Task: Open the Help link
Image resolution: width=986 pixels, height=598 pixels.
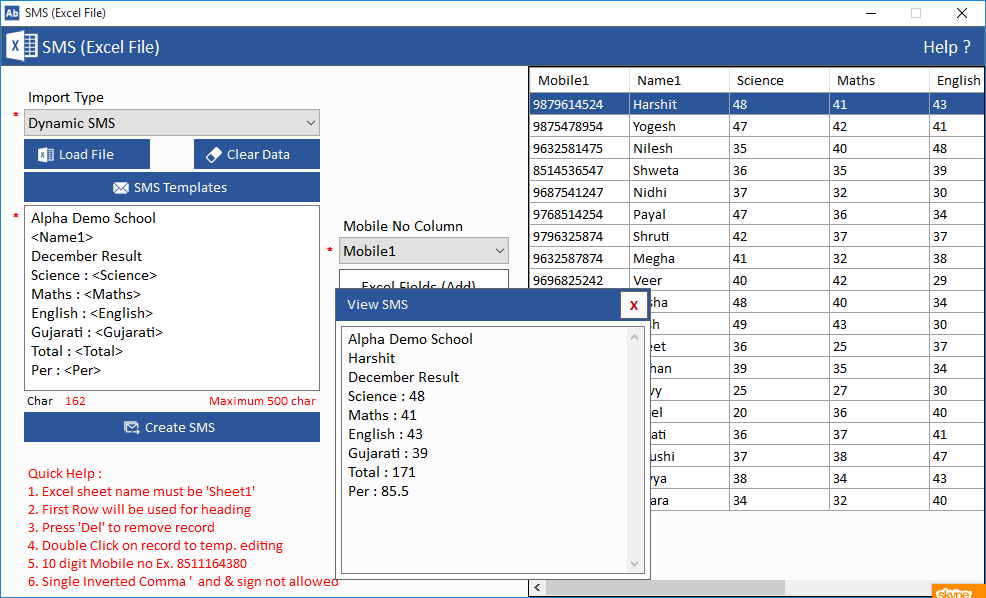Action: point(945,47)
